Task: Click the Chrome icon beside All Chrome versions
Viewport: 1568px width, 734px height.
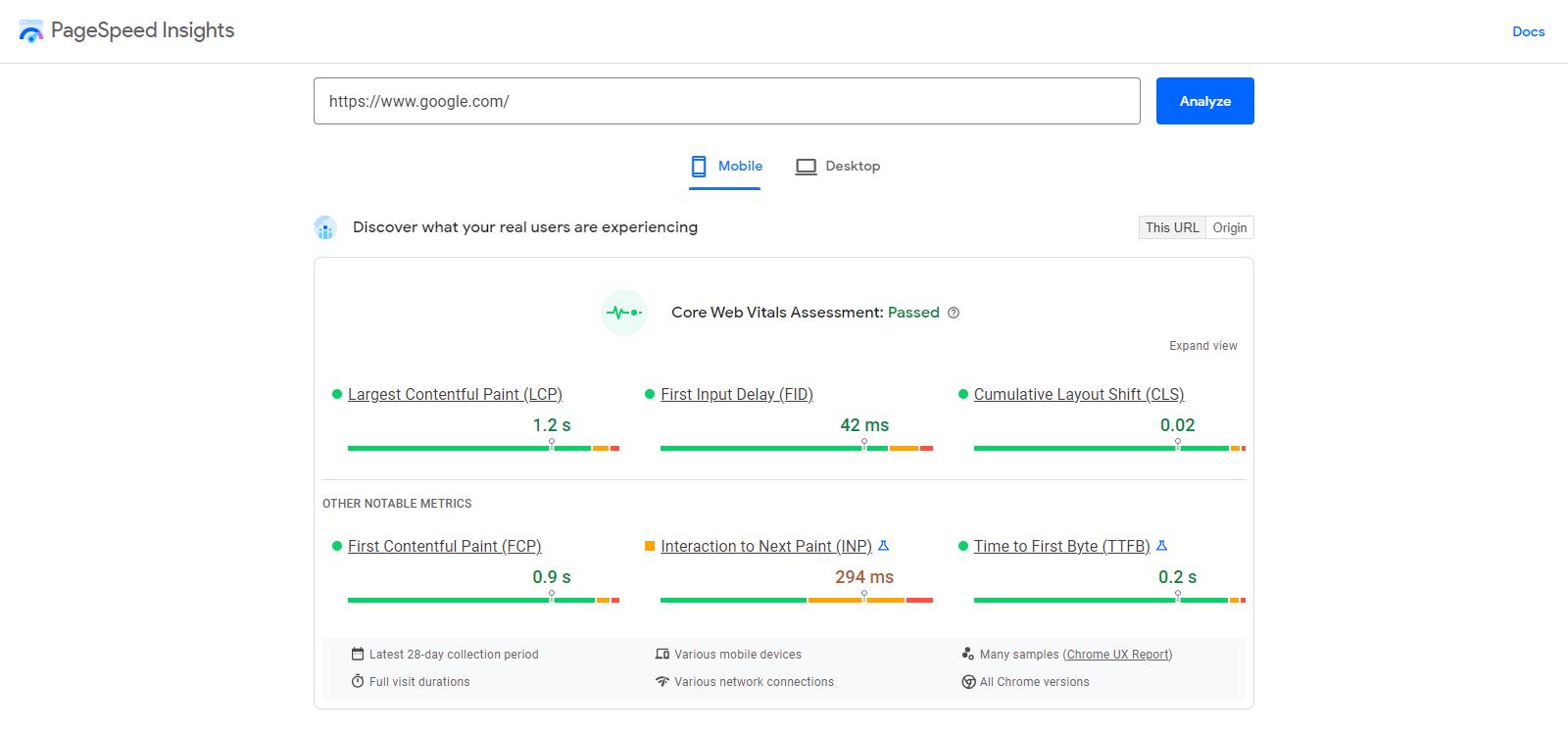Action: (968, 682)
